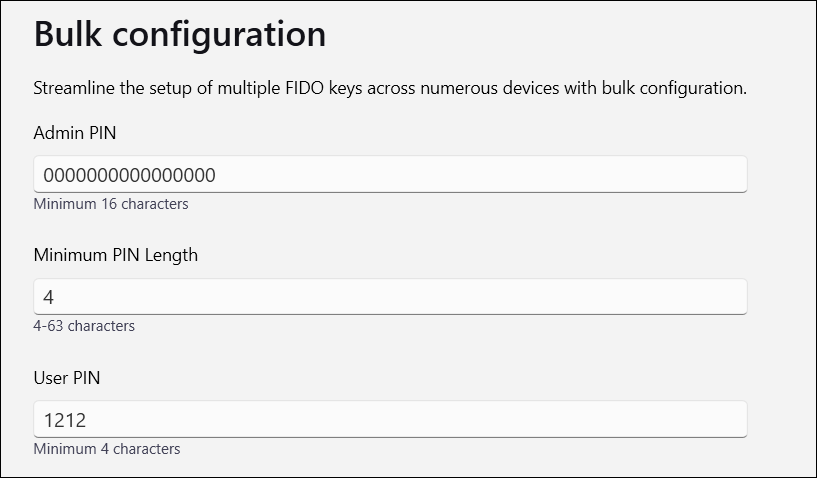Click the value 4 in Minimum PIN Length
The image size is (817, 478).
(x=49, y=297)
